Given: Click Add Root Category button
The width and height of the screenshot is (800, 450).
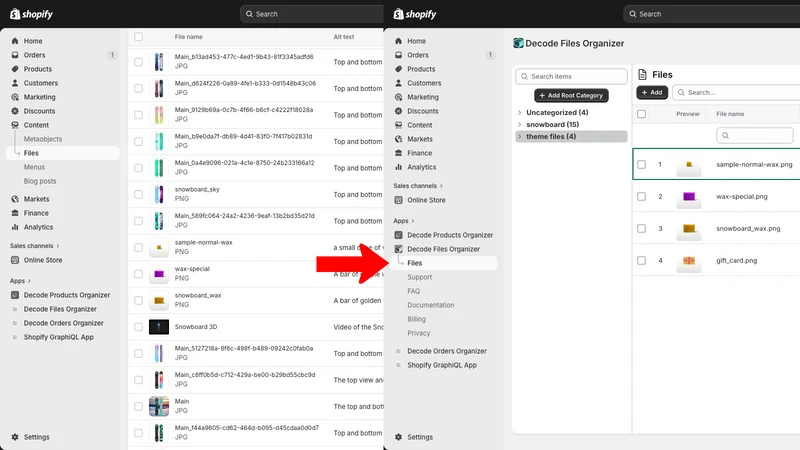Looking at the screenshot, I should pos(571,95).
